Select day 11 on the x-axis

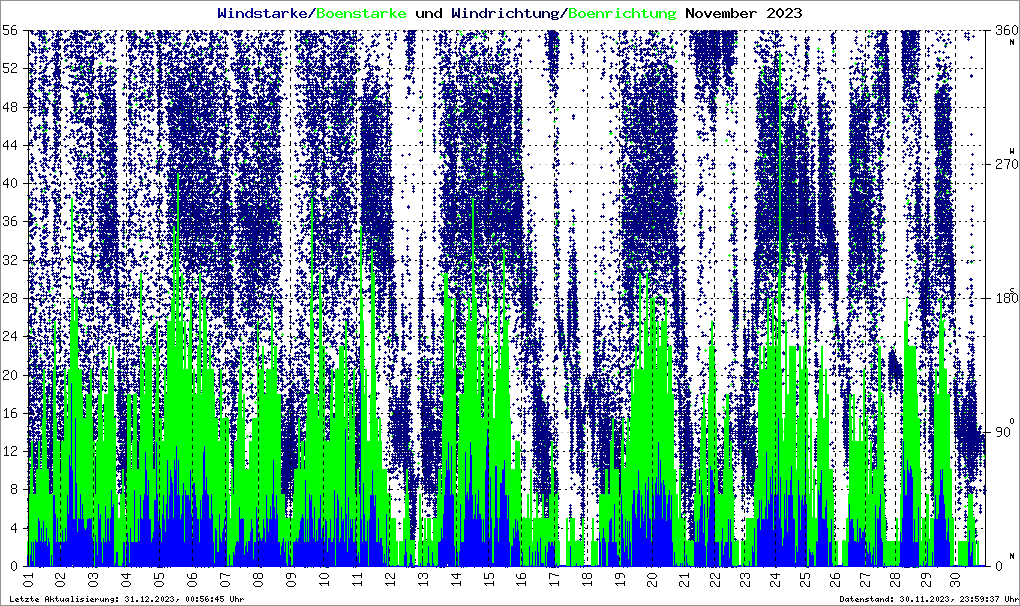[357, 580]
